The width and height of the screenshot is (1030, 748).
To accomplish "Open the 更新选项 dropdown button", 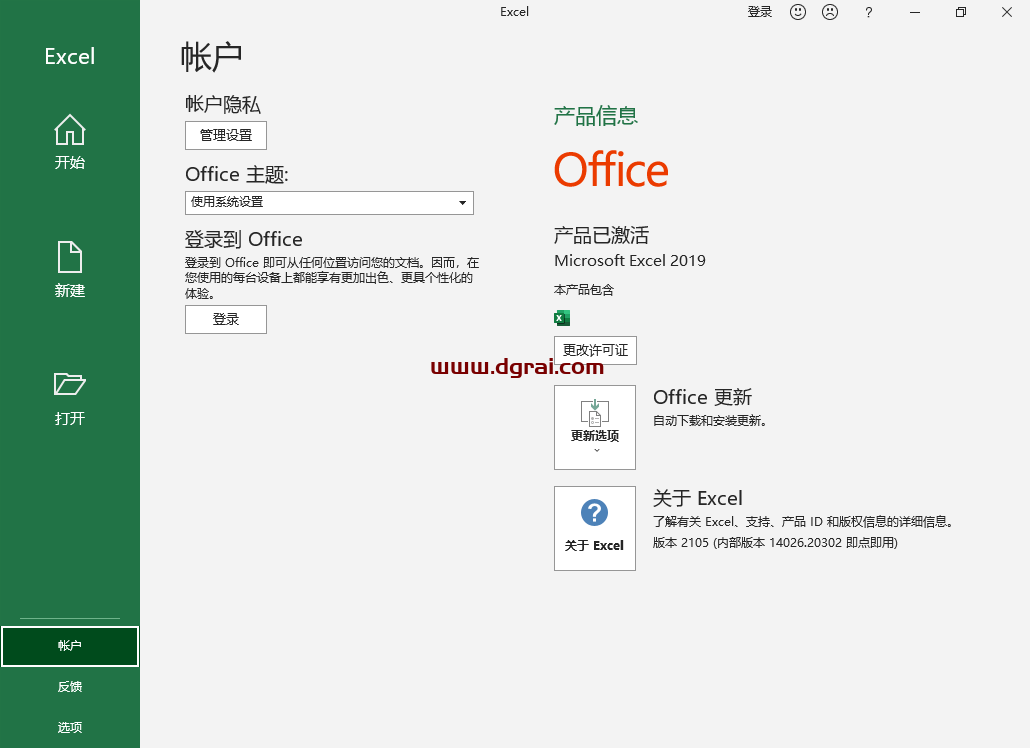I will (x=595, y=428).
